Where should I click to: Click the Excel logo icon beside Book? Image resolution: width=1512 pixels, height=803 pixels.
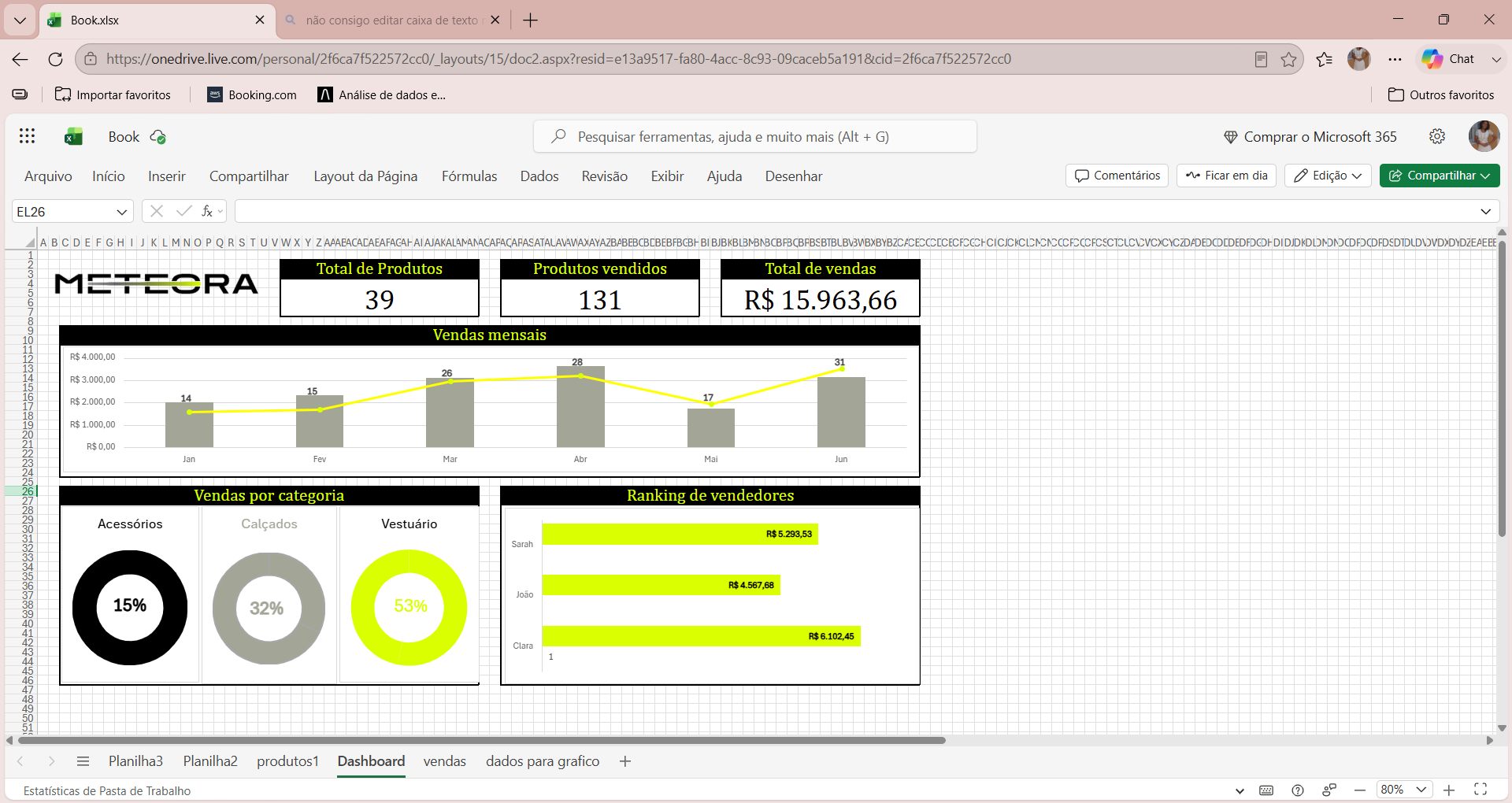coord(74,137)
